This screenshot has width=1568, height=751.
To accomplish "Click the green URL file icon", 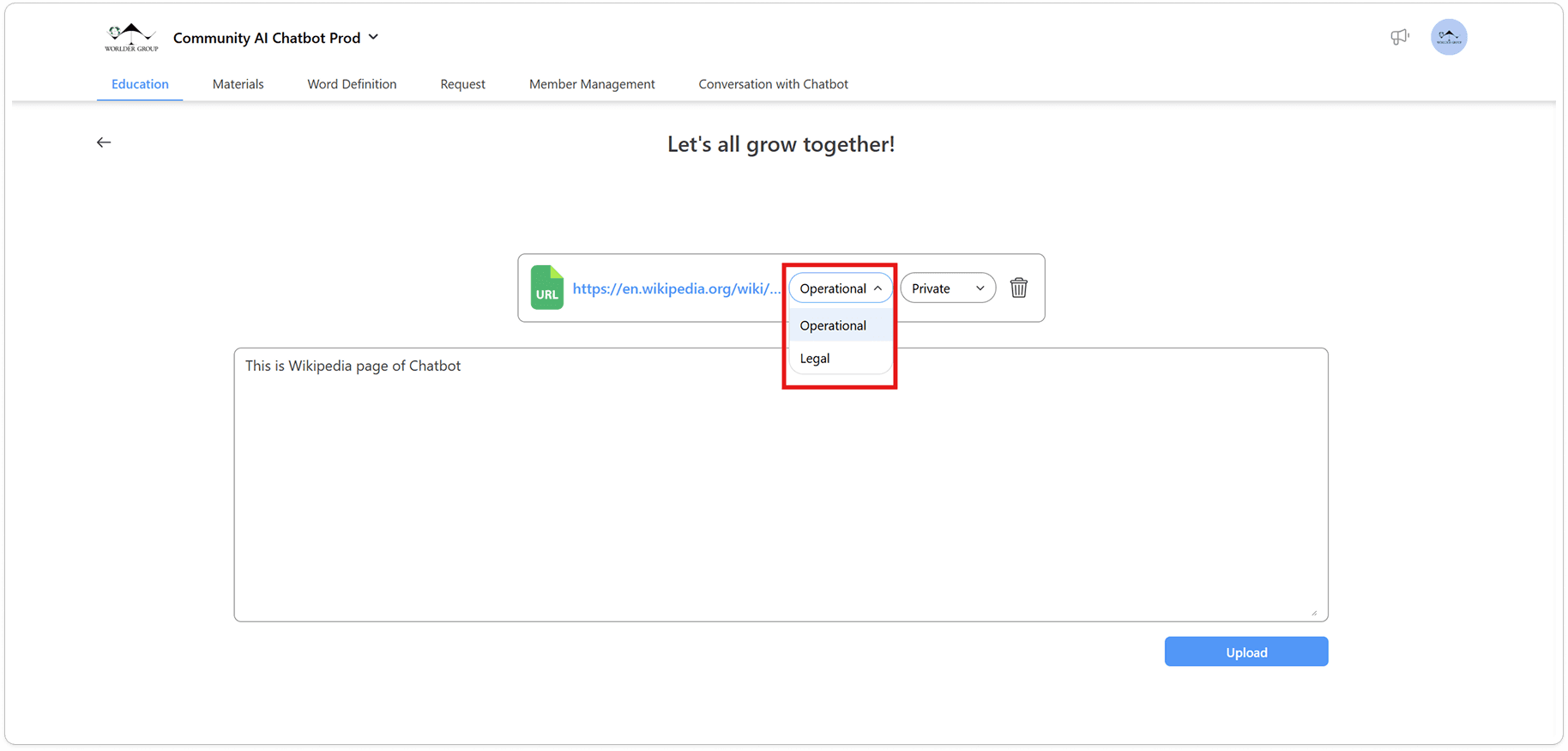I will [x=546, y=288].
